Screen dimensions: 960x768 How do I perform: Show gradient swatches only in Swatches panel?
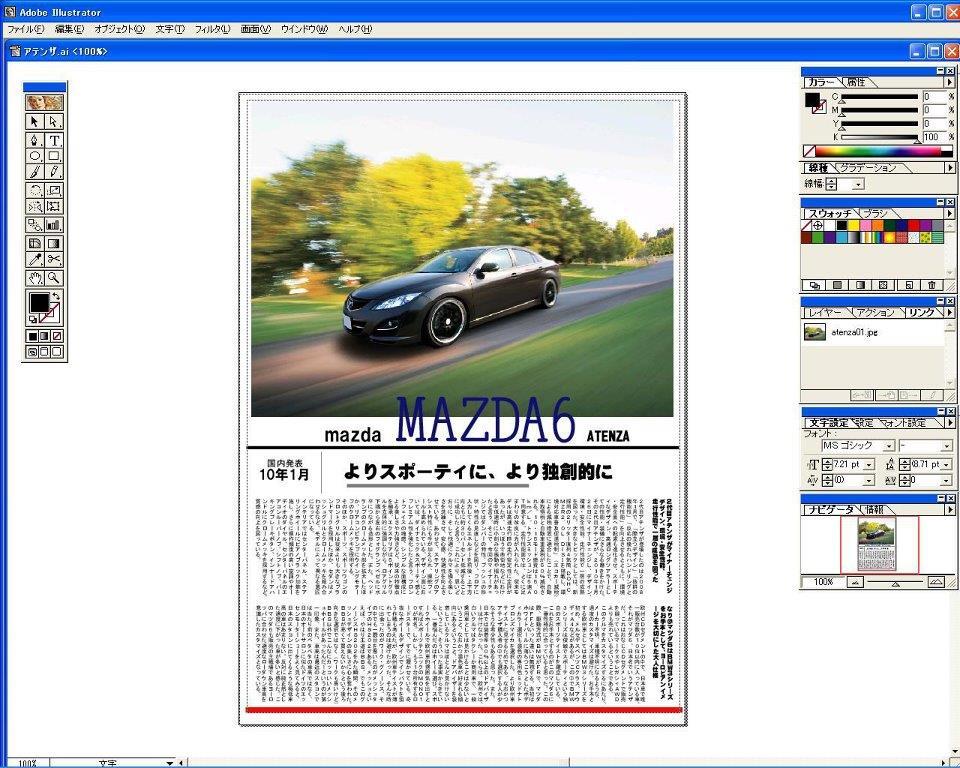click(860, 285)
